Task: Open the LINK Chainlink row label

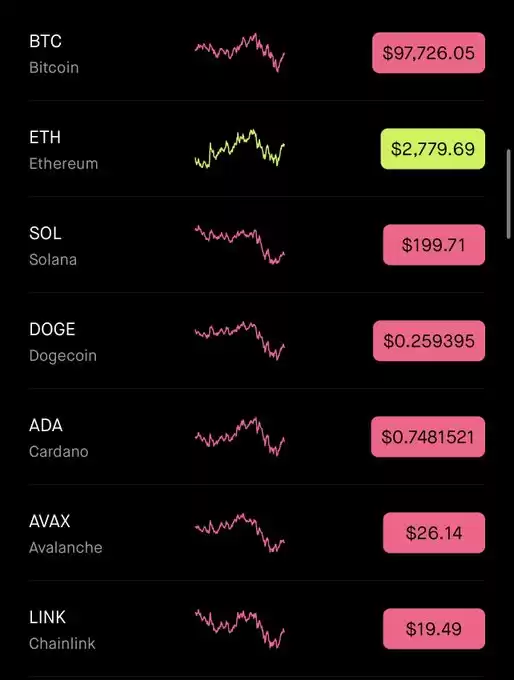Action: (62, 630)
